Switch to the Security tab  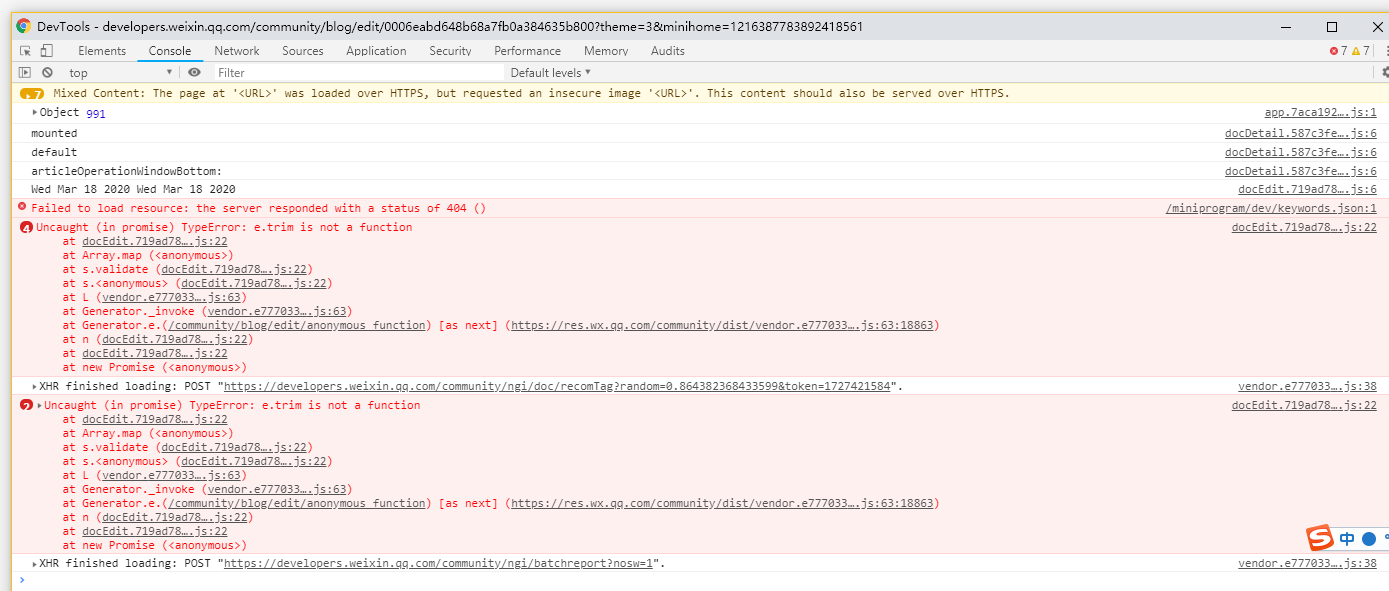(x=450, y=51)
